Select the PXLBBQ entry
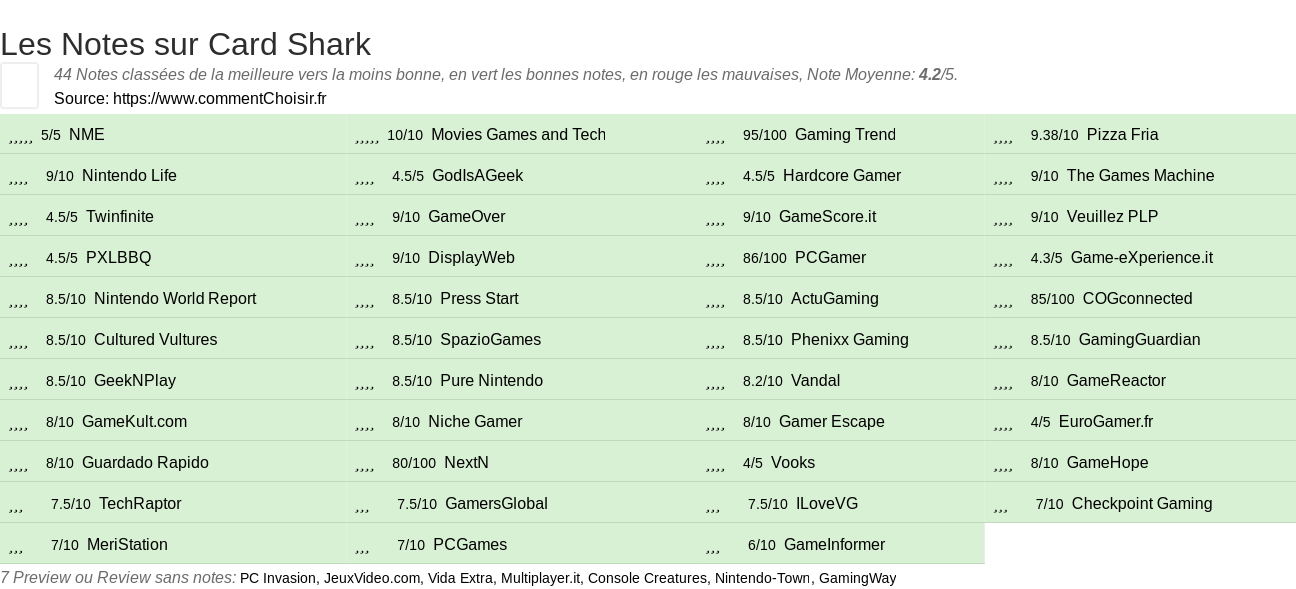 (x=173, y=257)
